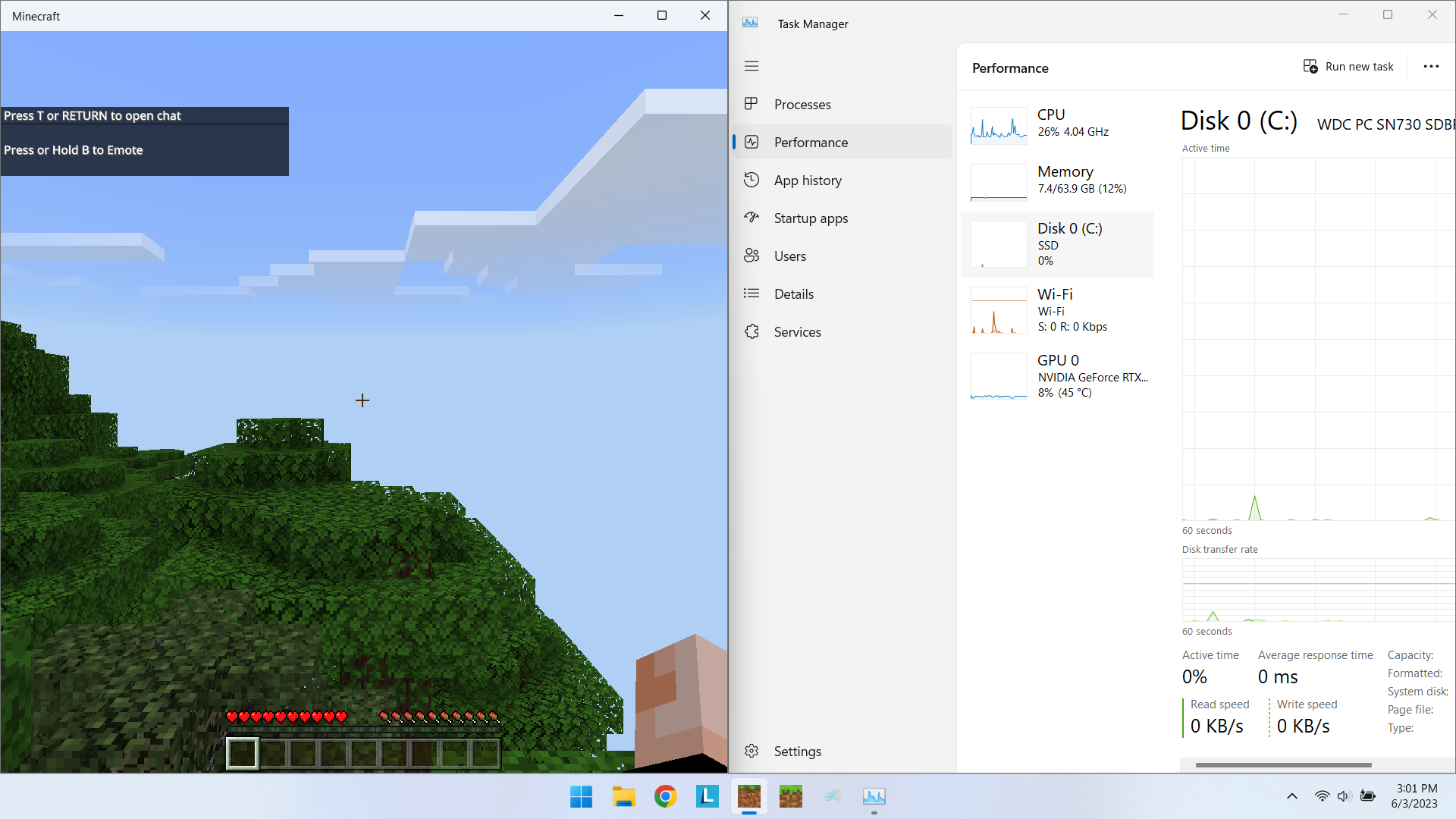Viewport: 1456px width, 819px height.
Task: Select the CPU performance graph
Action: (x=999, y=126)
